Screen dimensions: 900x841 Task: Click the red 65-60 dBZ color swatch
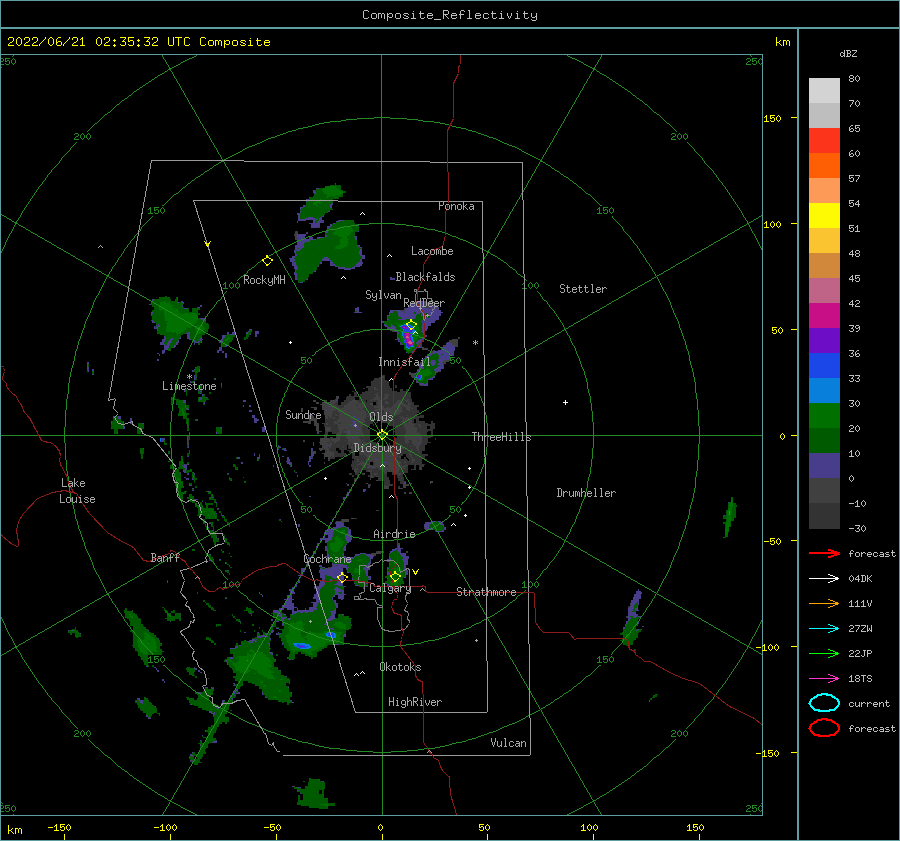[x=824, y=141]
